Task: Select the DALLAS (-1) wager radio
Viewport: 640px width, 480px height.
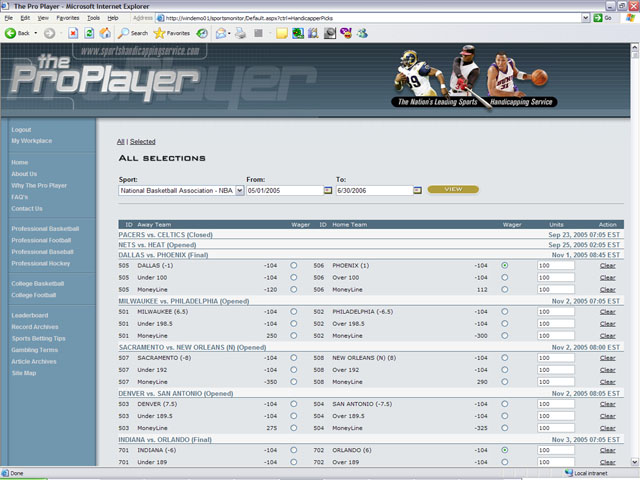Action: pyautogui.click(x=293, y=265)
